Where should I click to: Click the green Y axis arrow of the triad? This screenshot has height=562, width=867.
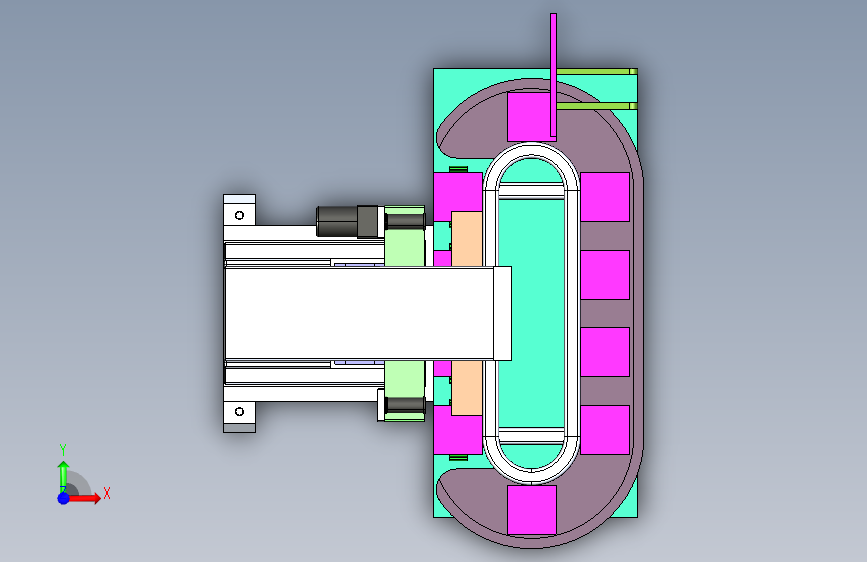click(x=63, y=476)
